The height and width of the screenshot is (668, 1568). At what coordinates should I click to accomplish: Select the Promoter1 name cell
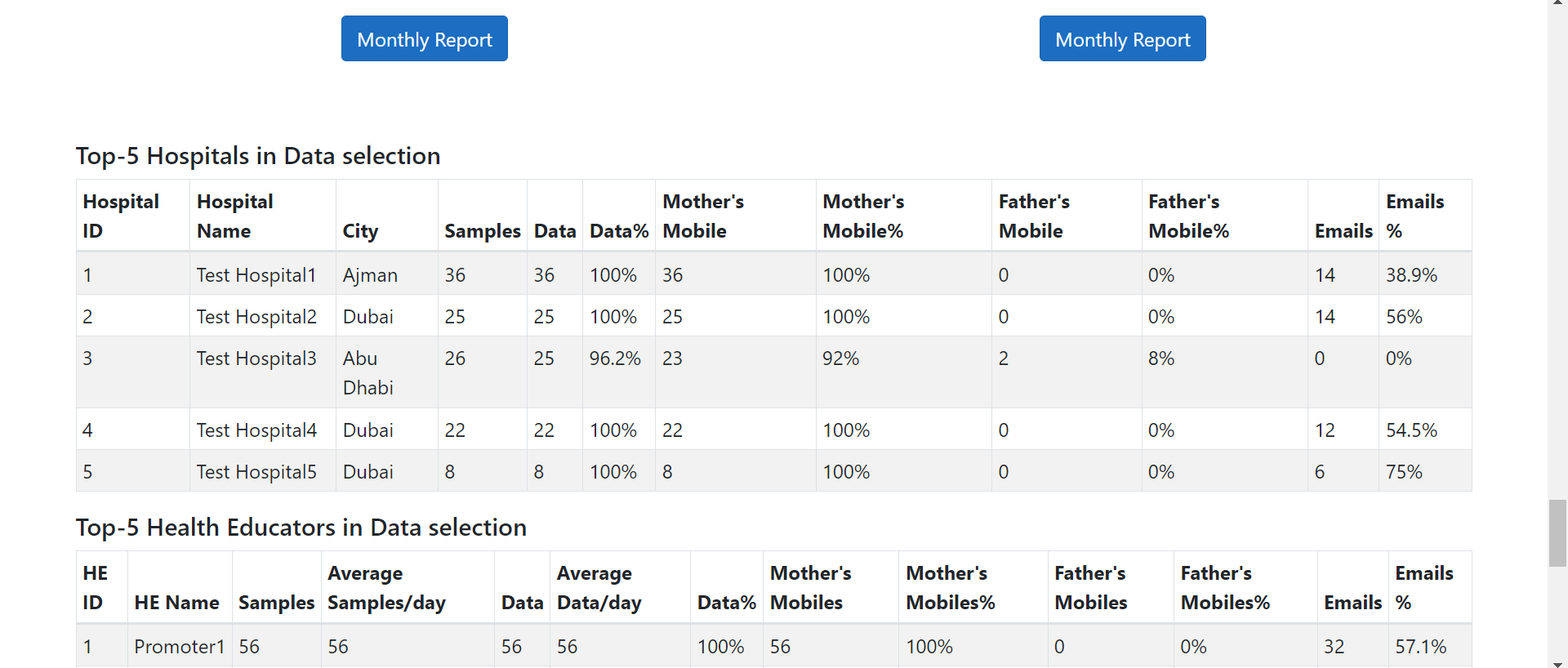coord(179,647)
